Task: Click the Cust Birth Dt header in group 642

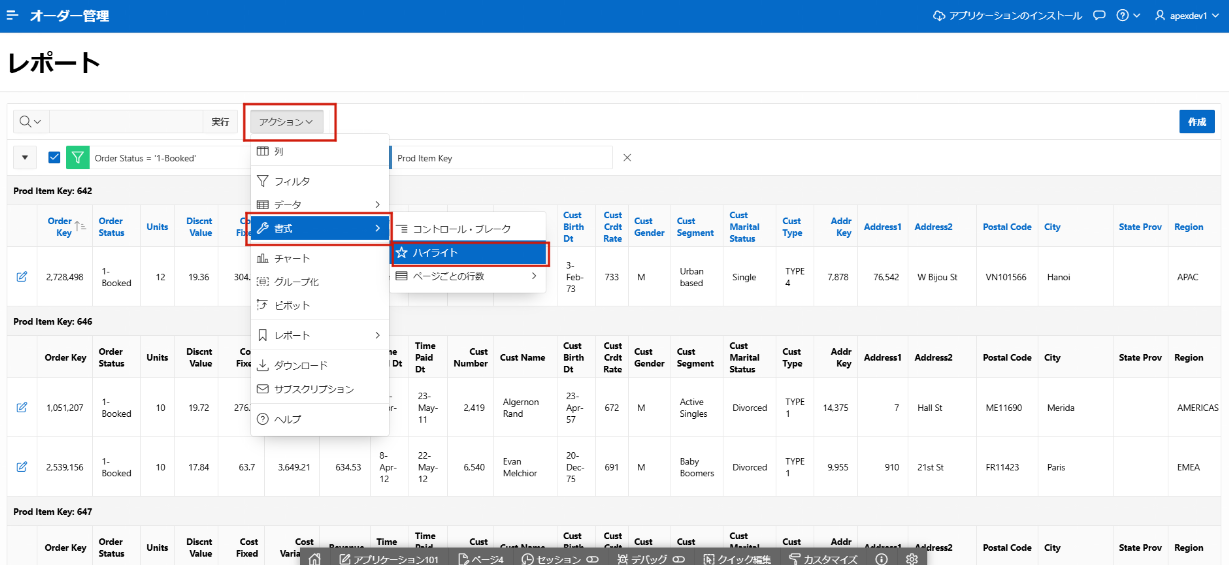Action: coord(573,227)
